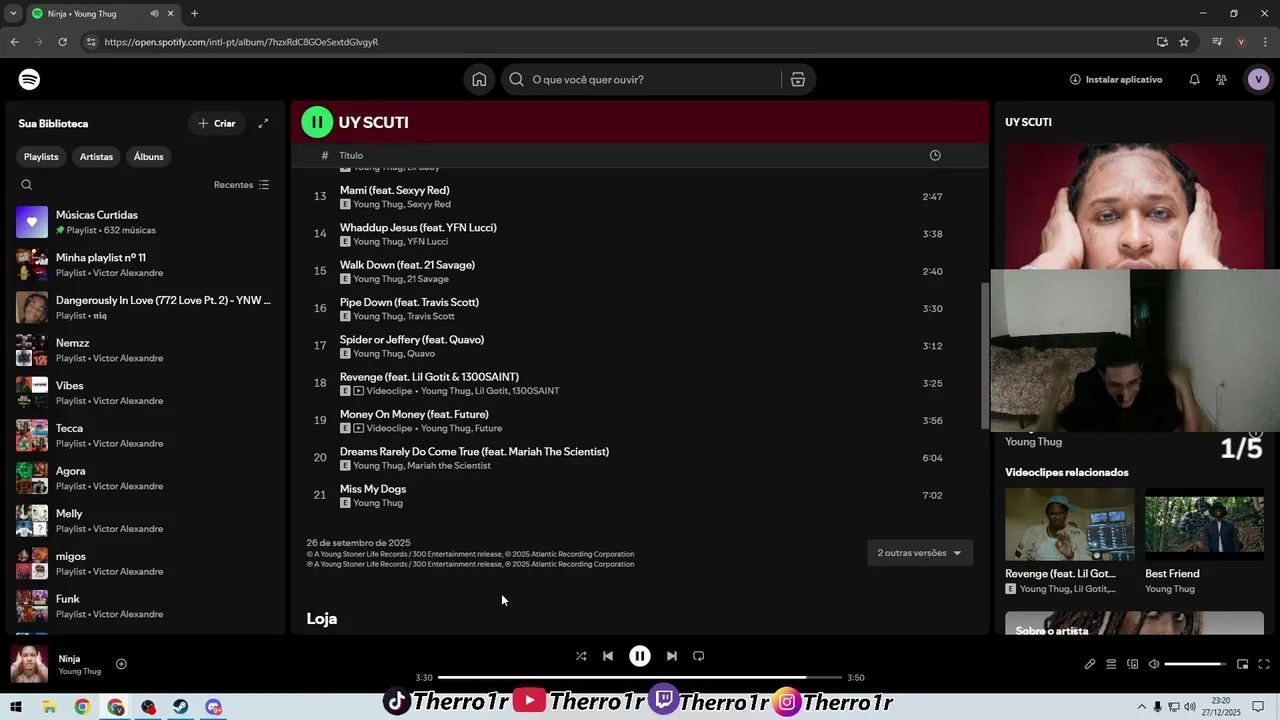Pause playback with the green UY SCUTI button
Viewport: 1280px width, 720px height.
(317, 122)
